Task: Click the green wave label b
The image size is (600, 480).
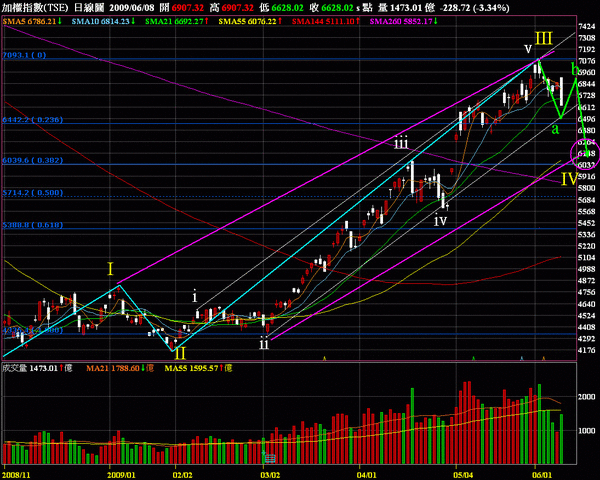Action: 575,69
